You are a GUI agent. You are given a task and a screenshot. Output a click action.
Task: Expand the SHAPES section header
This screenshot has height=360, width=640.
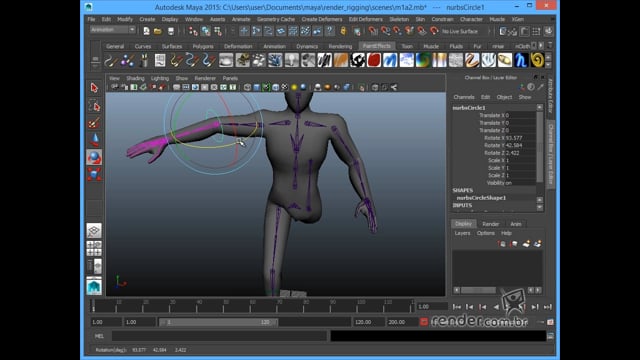coord(462,190)
